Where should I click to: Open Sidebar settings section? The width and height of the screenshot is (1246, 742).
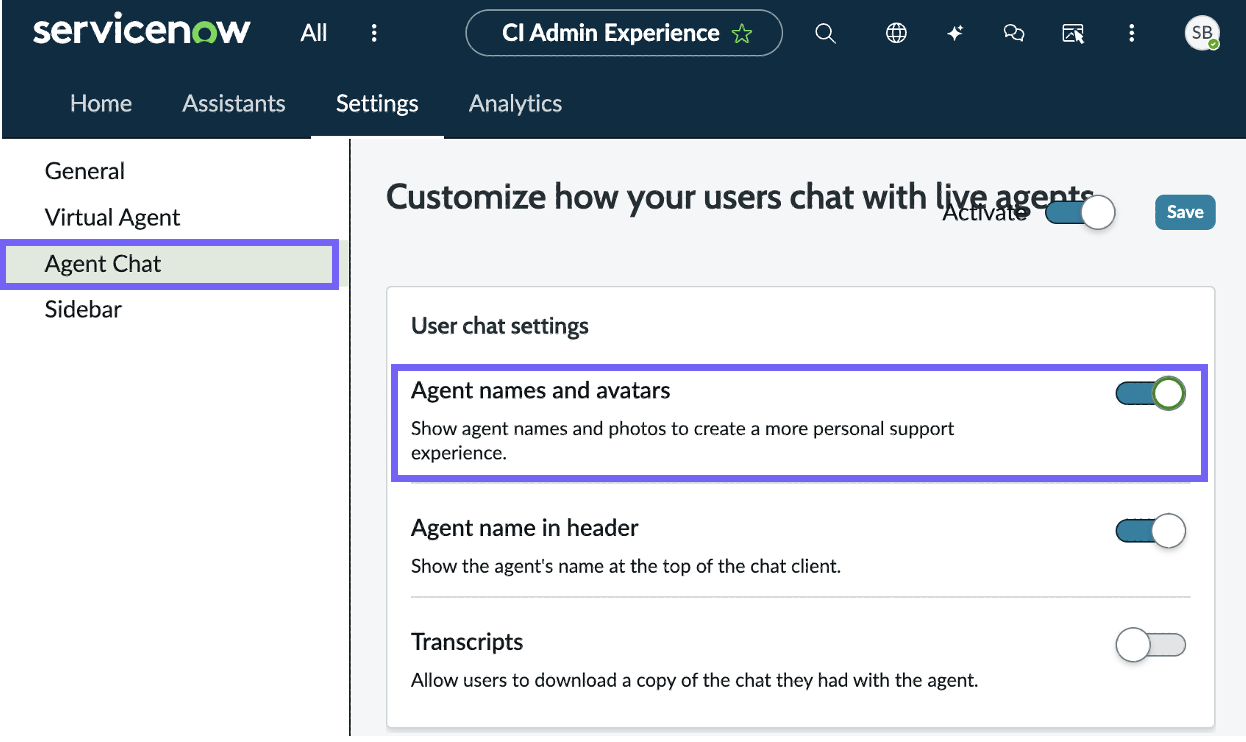83,309
